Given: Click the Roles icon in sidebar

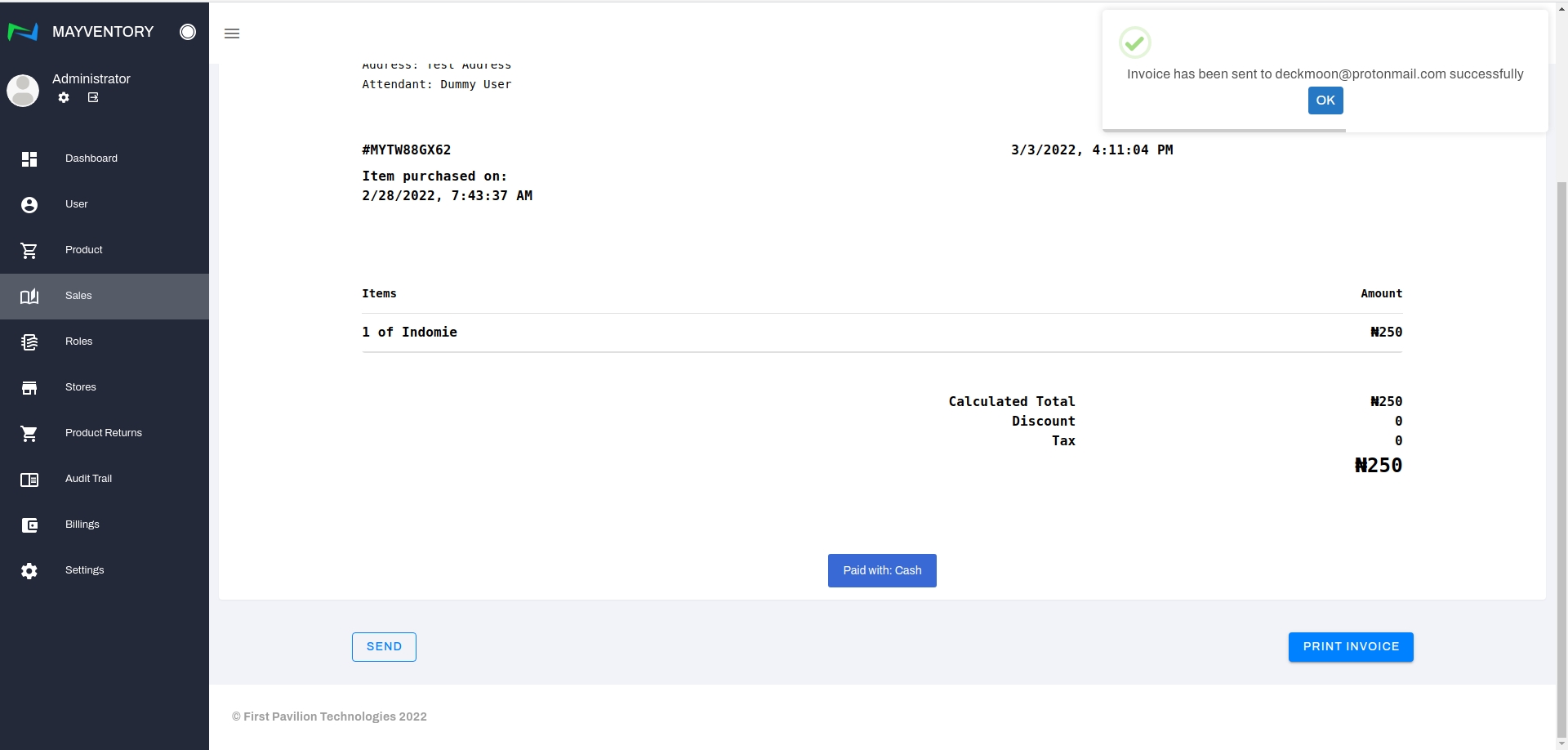Looking at the screenshot, I should pyautogui.click(x=29, y=342).
